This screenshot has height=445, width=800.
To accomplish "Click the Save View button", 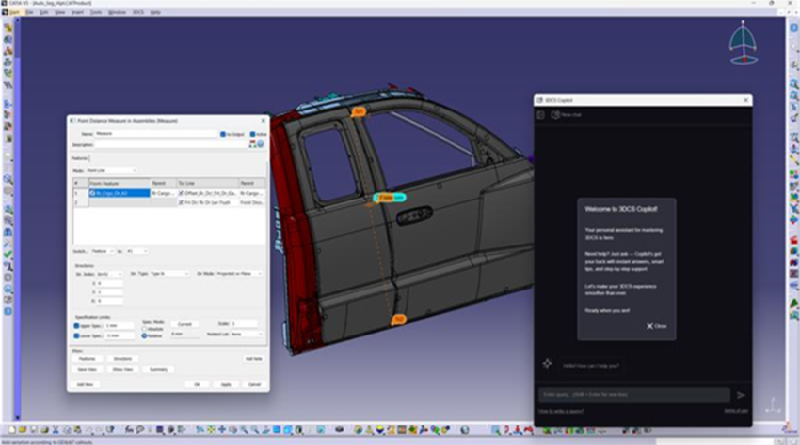I will (x=87, y=369).
